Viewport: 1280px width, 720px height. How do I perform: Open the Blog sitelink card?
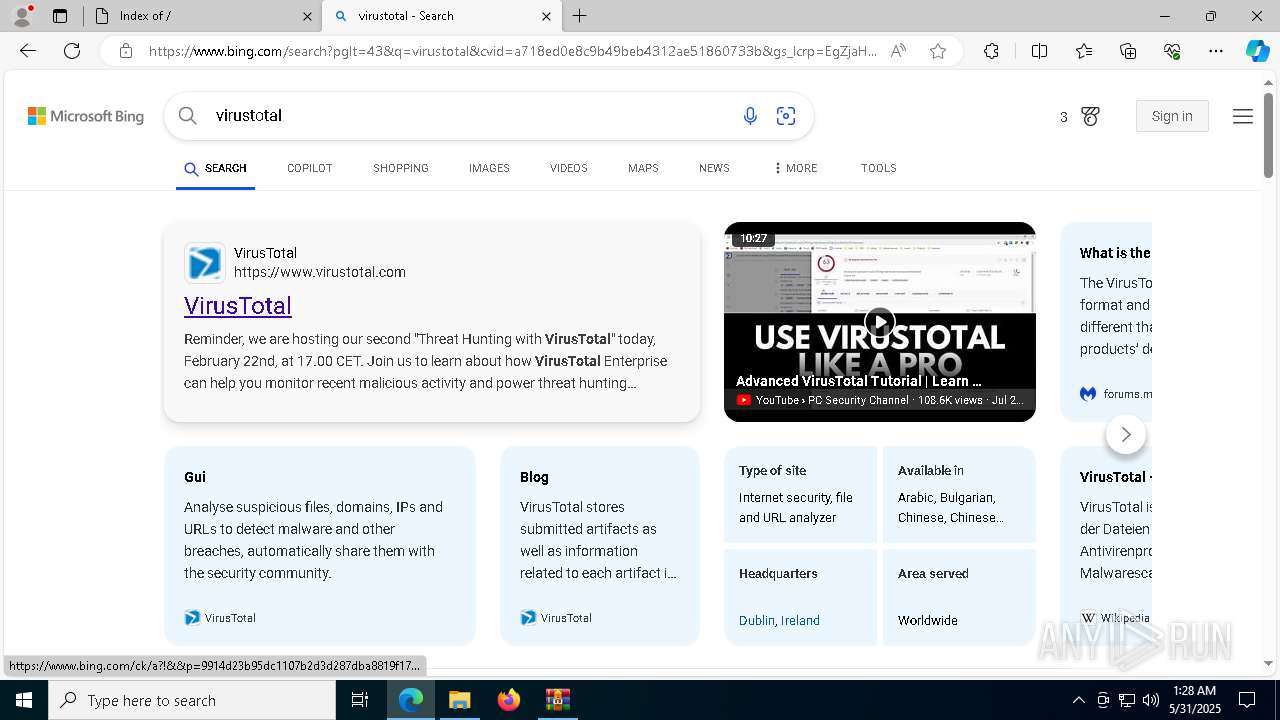coord(600,545)
